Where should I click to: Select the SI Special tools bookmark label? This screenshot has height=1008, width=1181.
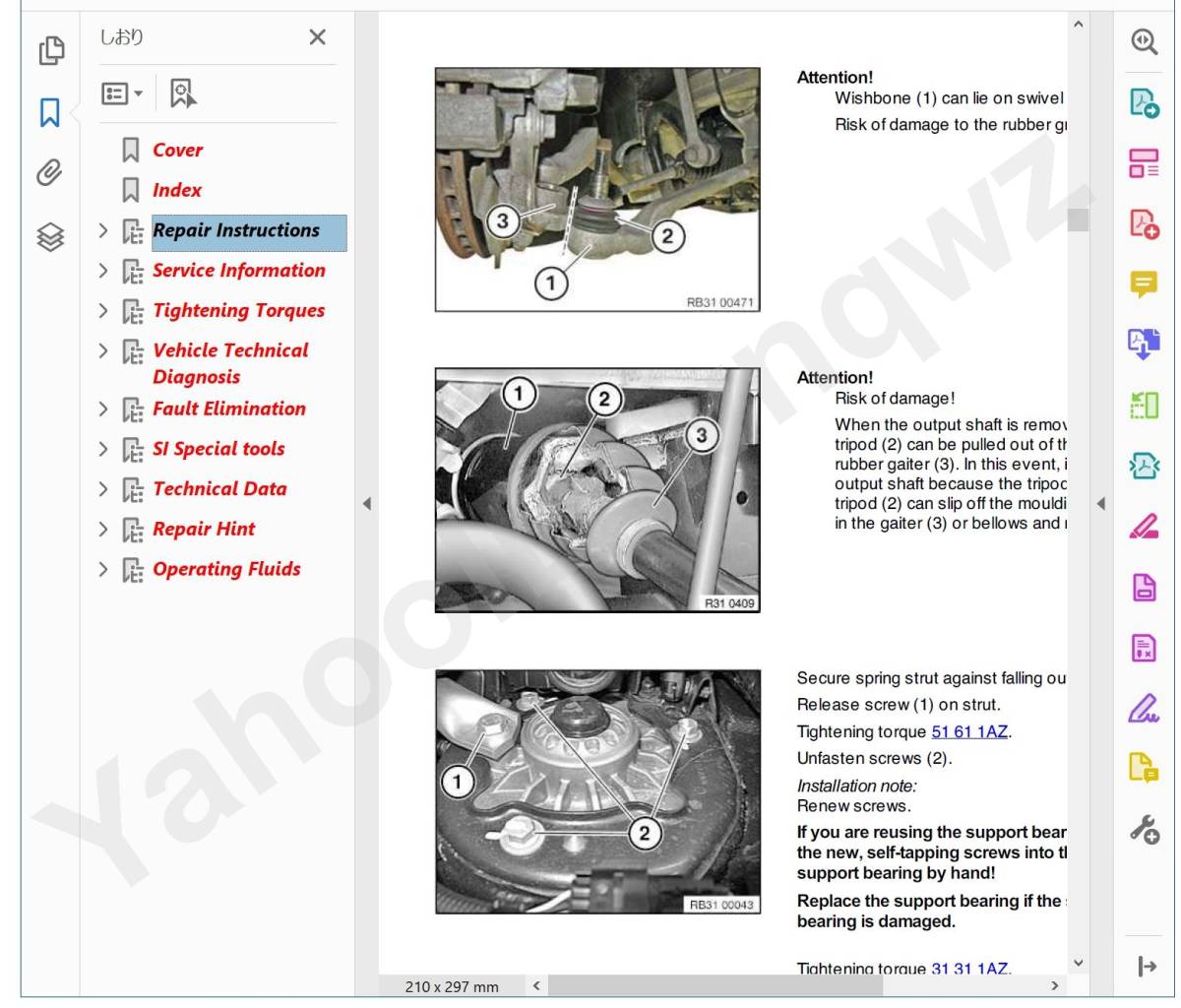pos(218,449)
